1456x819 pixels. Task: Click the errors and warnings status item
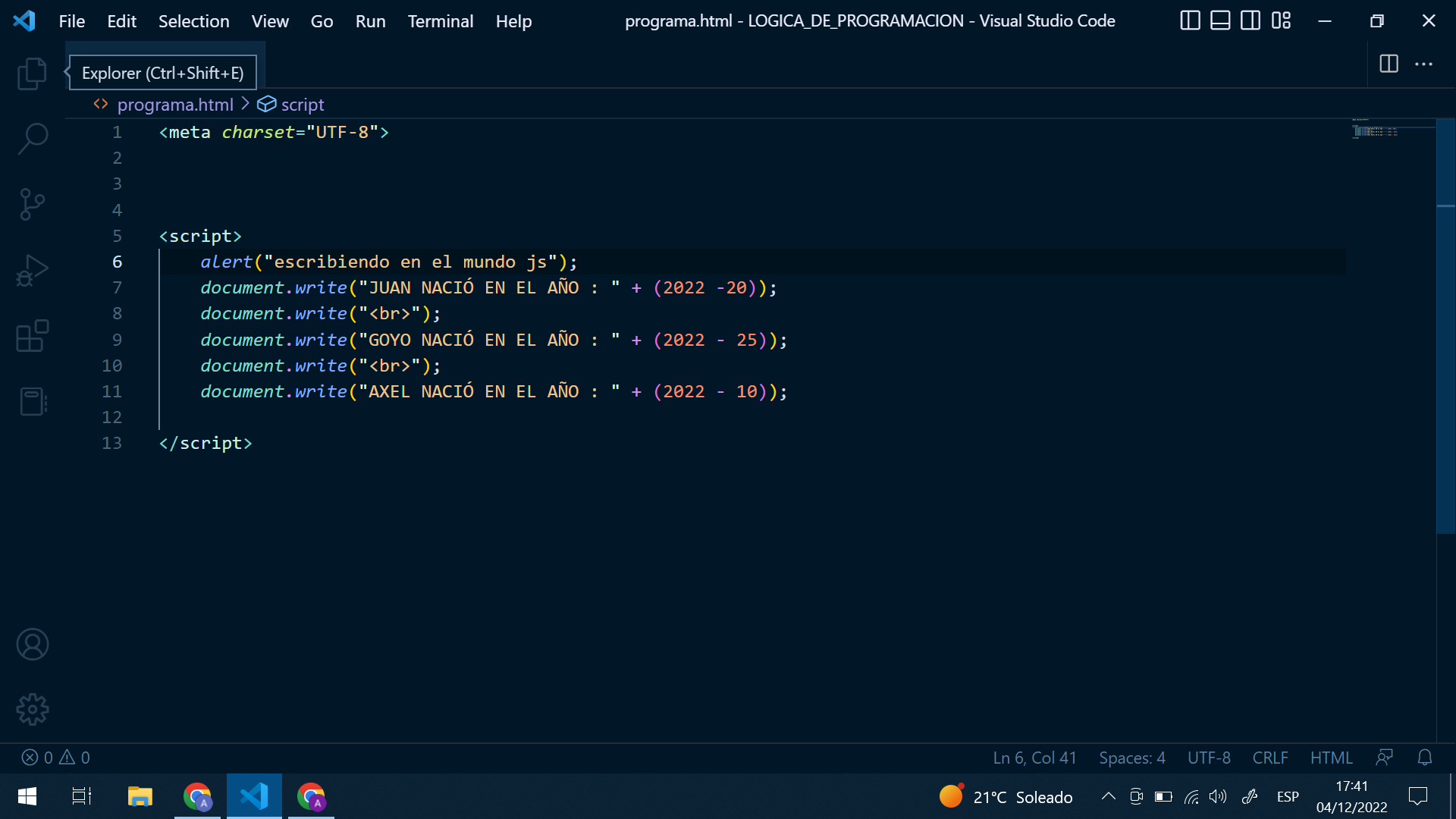pyautogui.click(x=56, y=758)
